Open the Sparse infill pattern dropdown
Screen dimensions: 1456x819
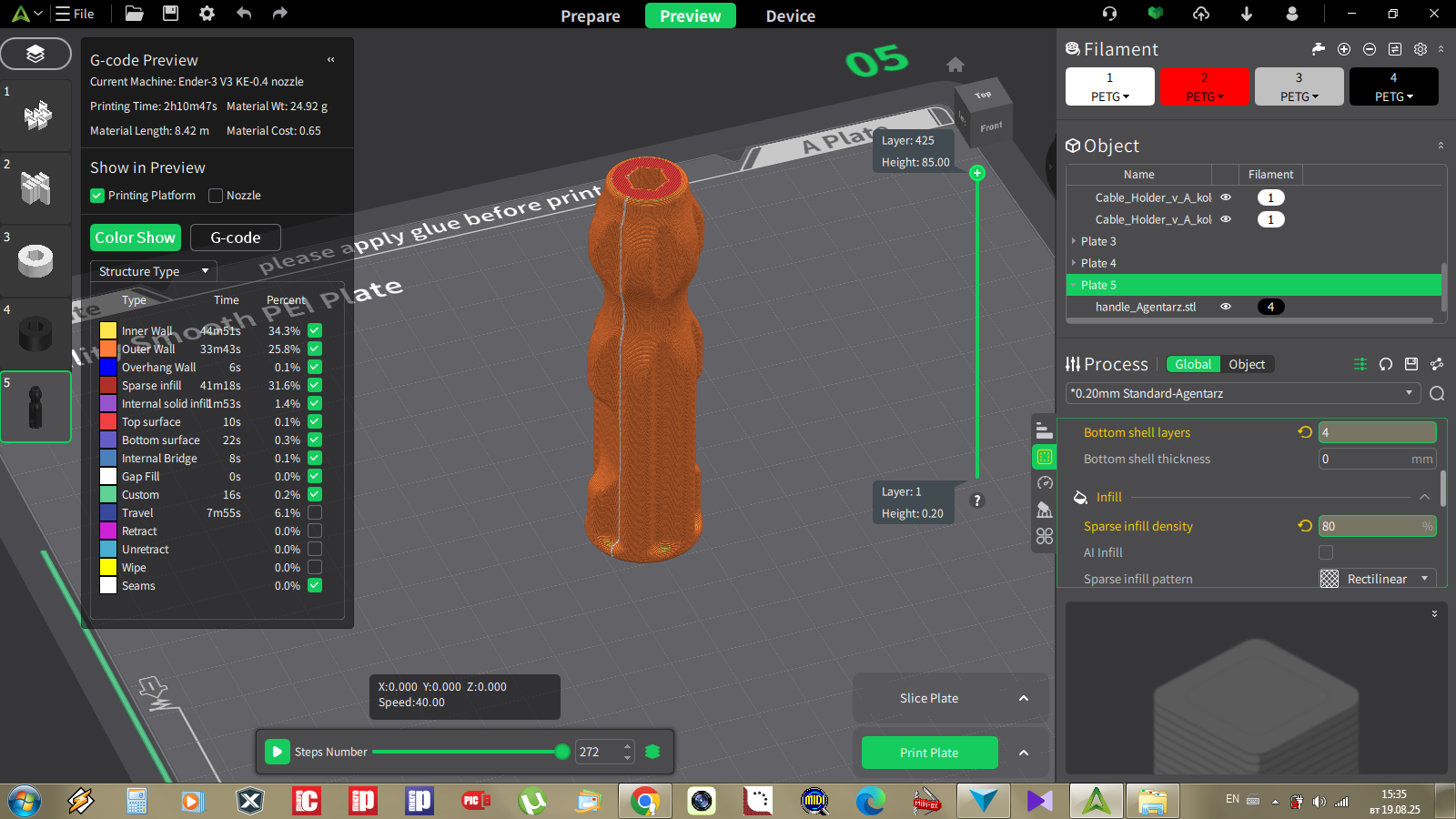pyautogui.click(x=1378, y=579)
